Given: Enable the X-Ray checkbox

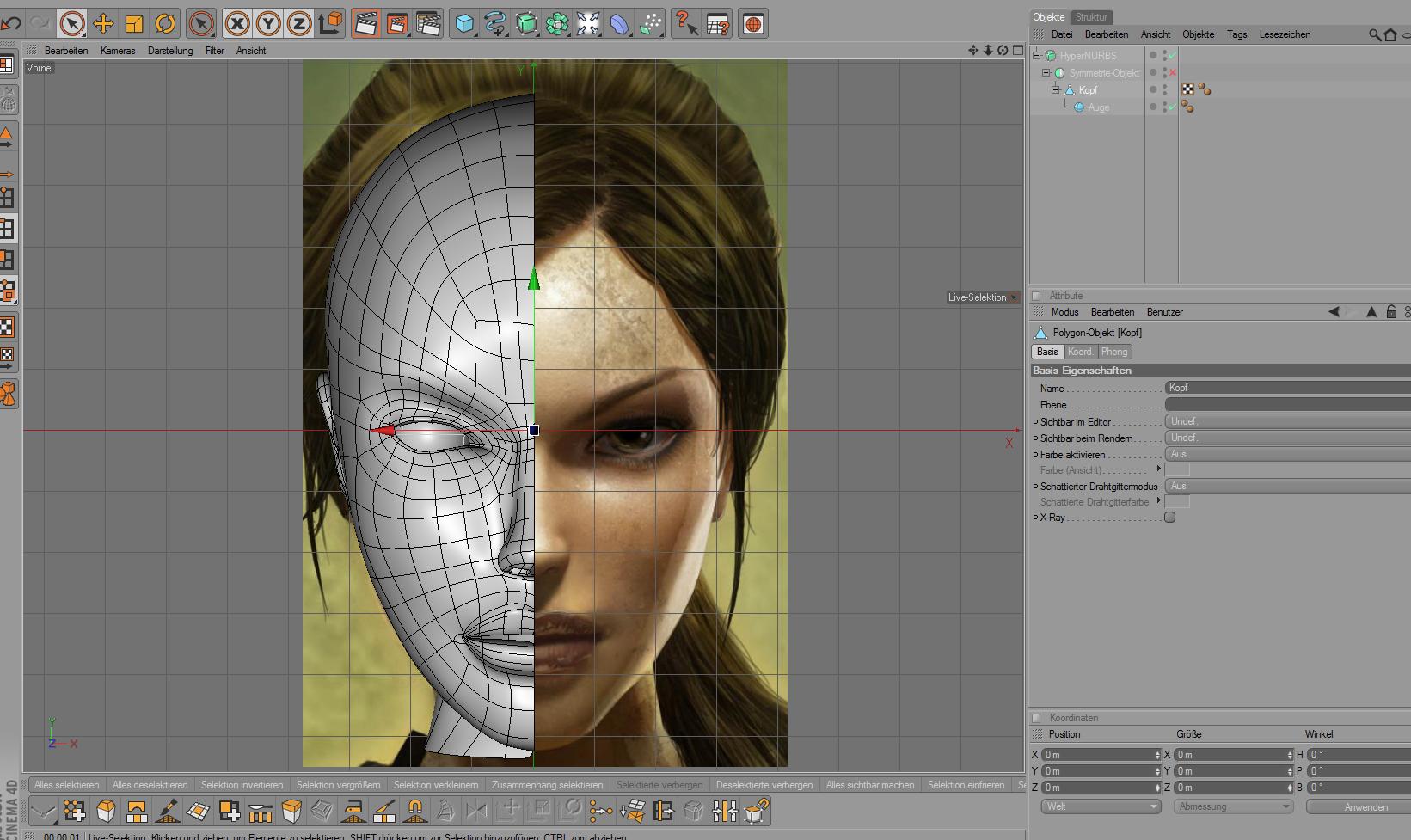Looking at the screenshot, I should click(1169, 518).
